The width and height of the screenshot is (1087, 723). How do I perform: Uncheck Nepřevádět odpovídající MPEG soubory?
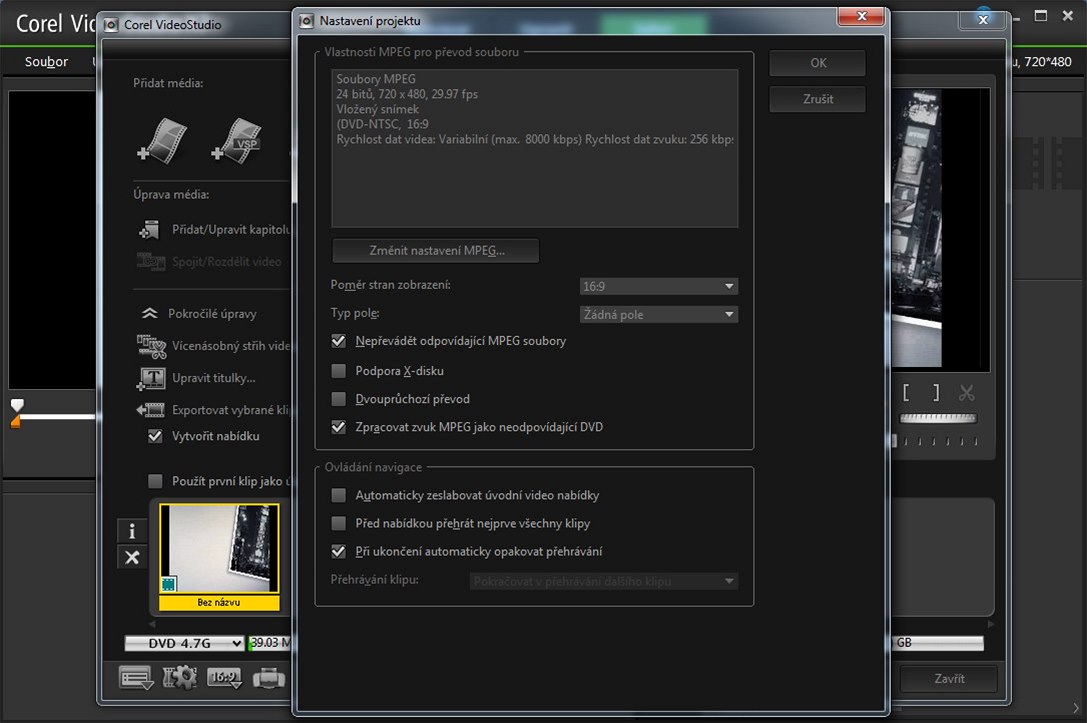[339, 341]
